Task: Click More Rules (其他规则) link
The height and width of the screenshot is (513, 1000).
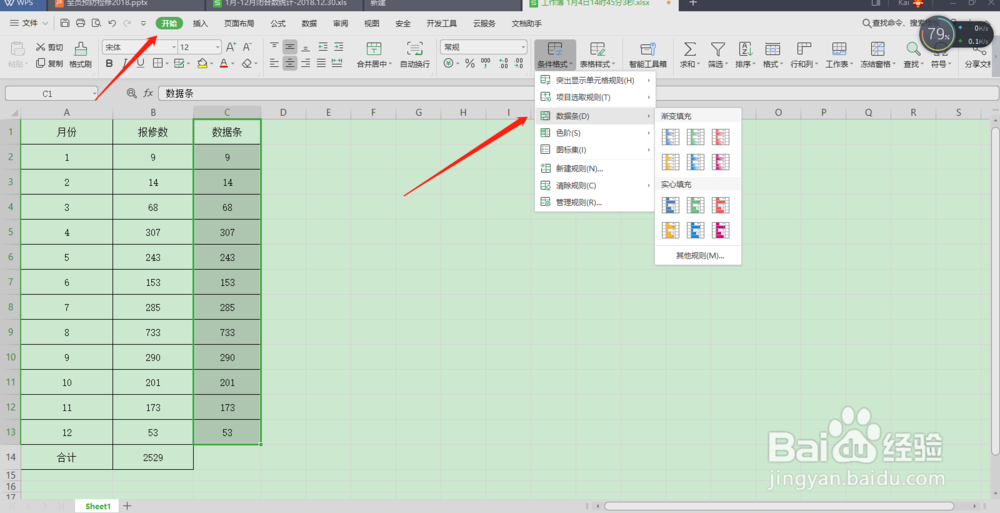Action: click(700, 256)
